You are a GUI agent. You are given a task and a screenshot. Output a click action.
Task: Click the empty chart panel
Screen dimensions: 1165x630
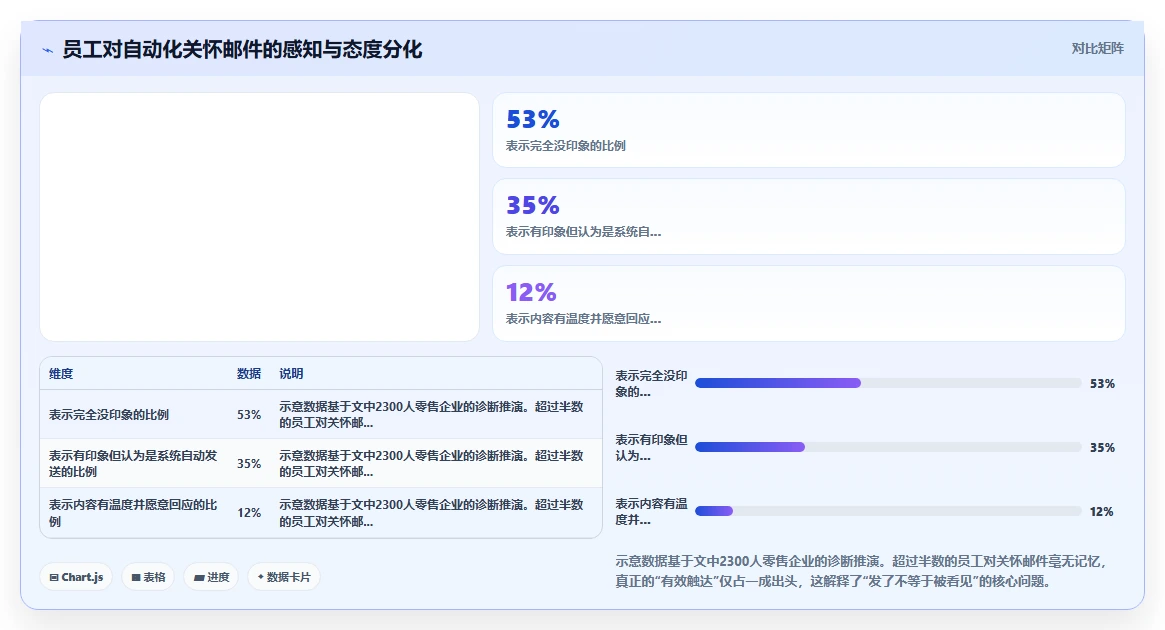tap(259, 217)
